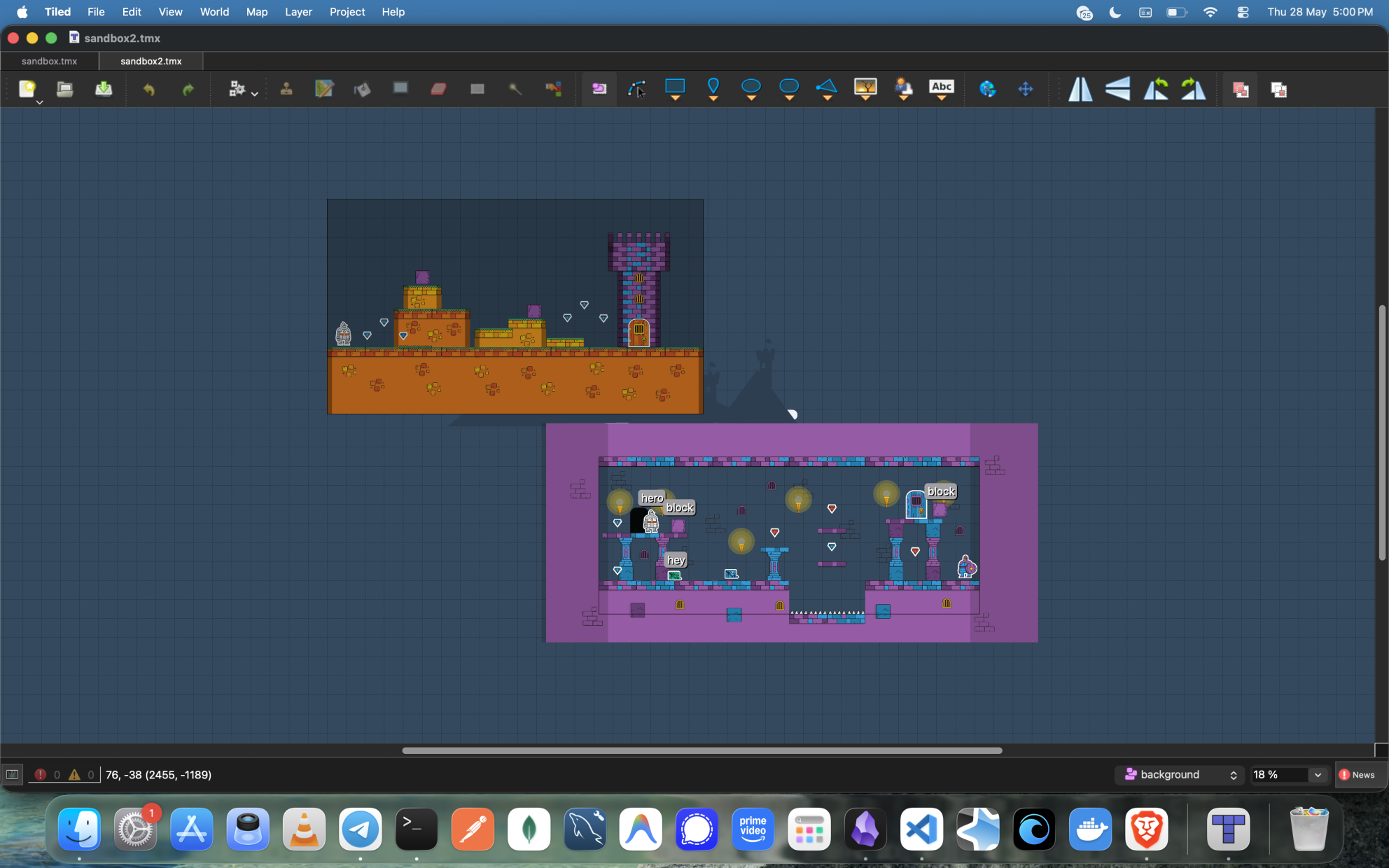This screenshot has height=868, width=1389.
Task: Save the map with the green arrow icon
Action: pyautogui.click(x=104, y=89)
